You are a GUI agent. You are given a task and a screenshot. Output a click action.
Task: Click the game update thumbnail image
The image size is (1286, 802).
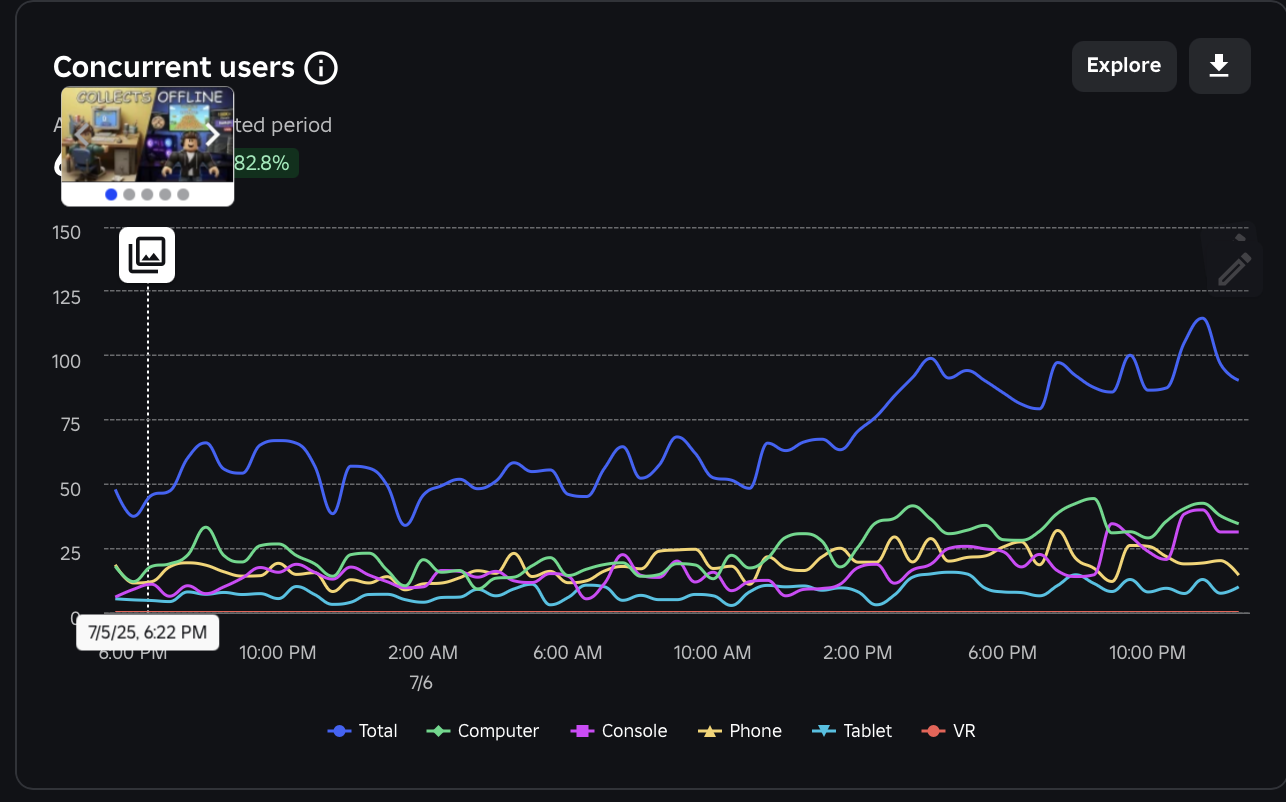[x=148, y=135]
